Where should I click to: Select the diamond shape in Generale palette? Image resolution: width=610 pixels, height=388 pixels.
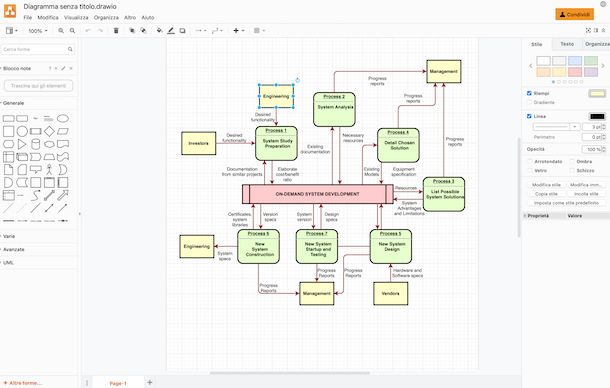click(x=49, y=132)
